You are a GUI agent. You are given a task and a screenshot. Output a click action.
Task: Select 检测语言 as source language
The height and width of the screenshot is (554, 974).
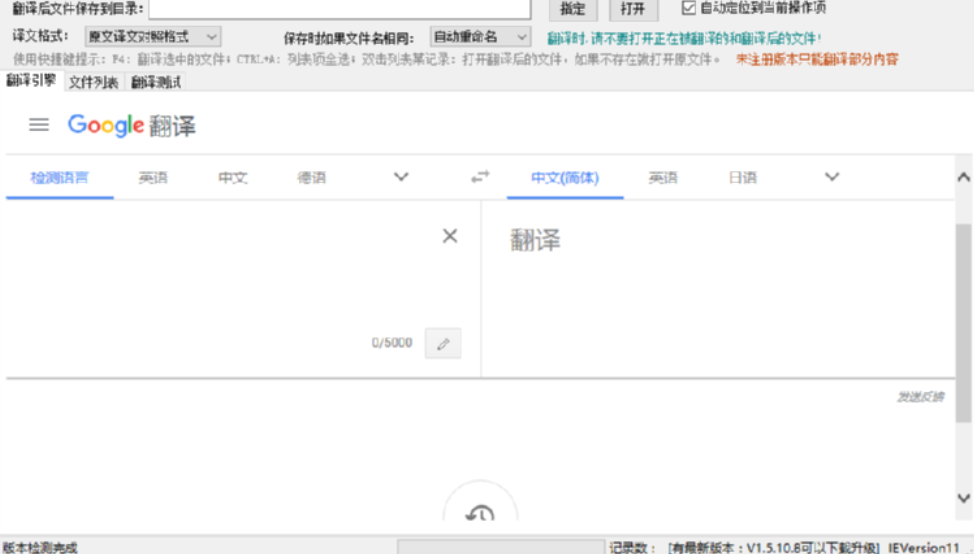[60, 178]
